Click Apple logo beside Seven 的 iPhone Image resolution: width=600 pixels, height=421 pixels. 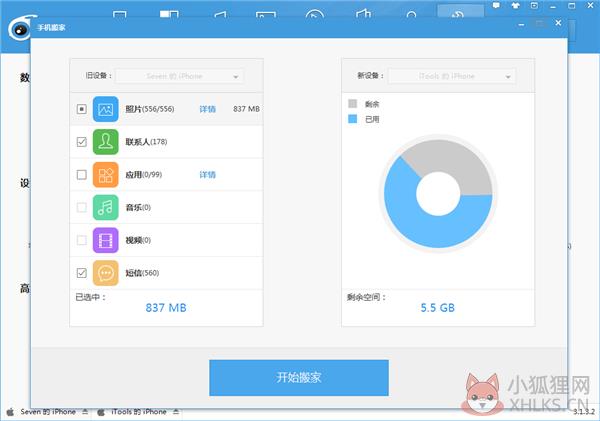pyautogui.click(x=10, y=412)
